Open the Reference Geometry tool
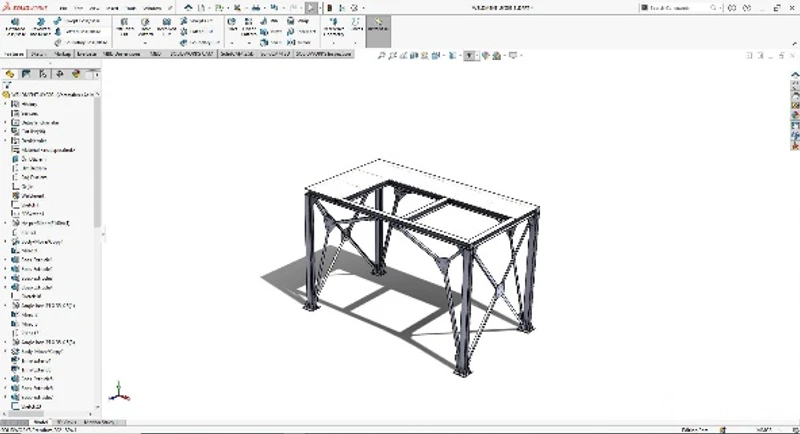Viewport: 800px width, 434px height. pos(334,27)
